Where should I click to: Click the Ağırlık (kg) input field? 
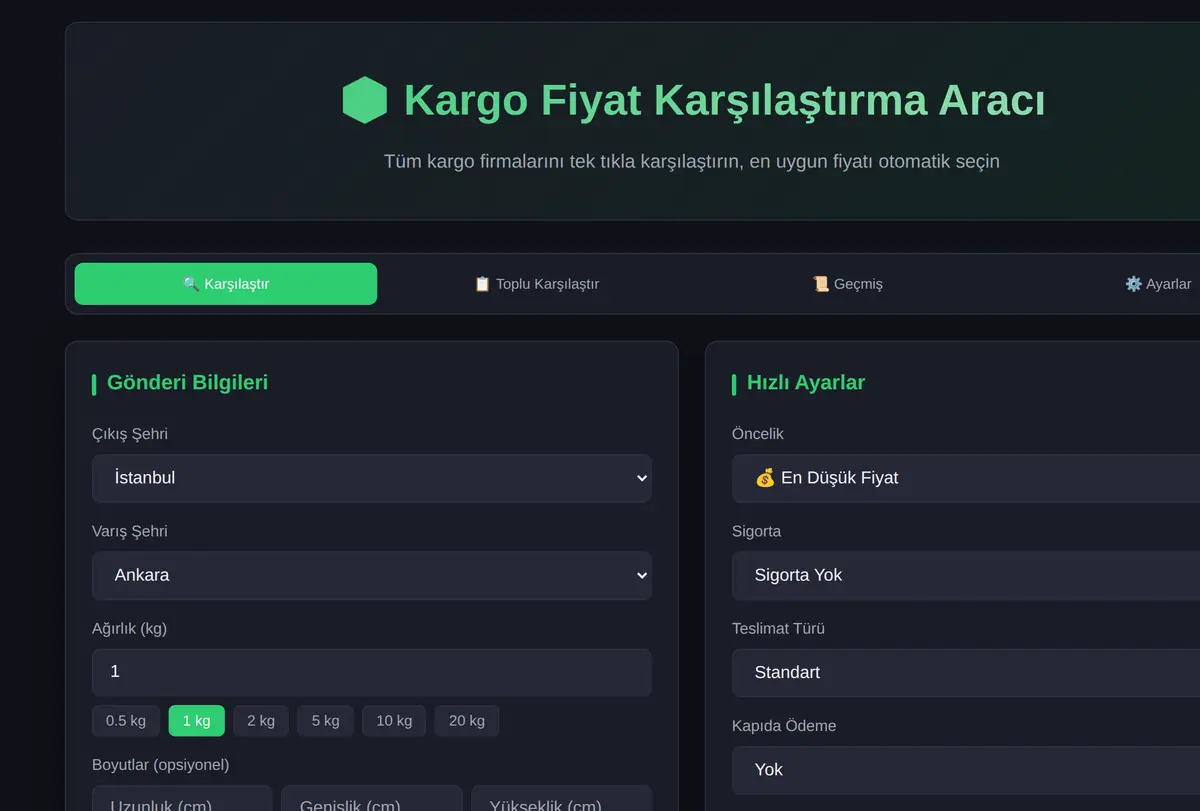(372, 672)
